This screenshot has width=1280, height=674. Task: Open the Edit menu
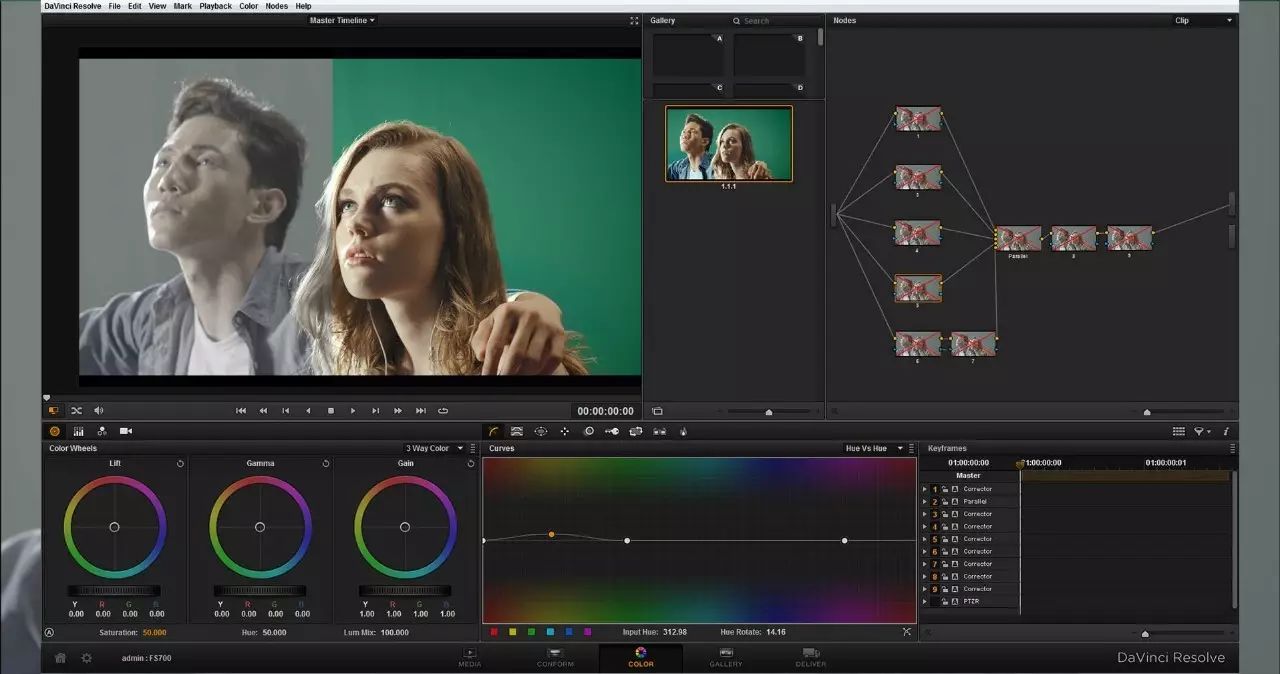pos(134,6)
